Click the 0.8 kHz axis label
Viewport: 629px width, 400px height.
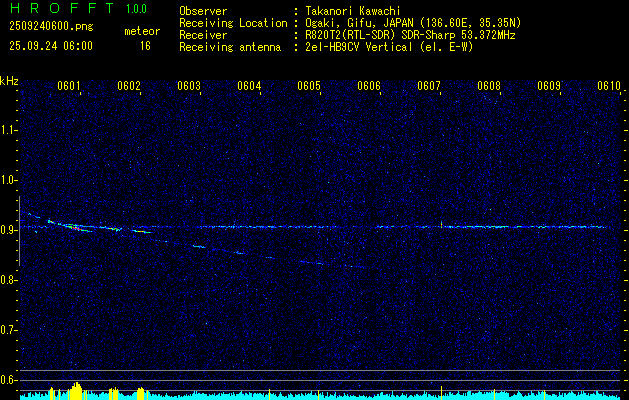pos(8,280)
